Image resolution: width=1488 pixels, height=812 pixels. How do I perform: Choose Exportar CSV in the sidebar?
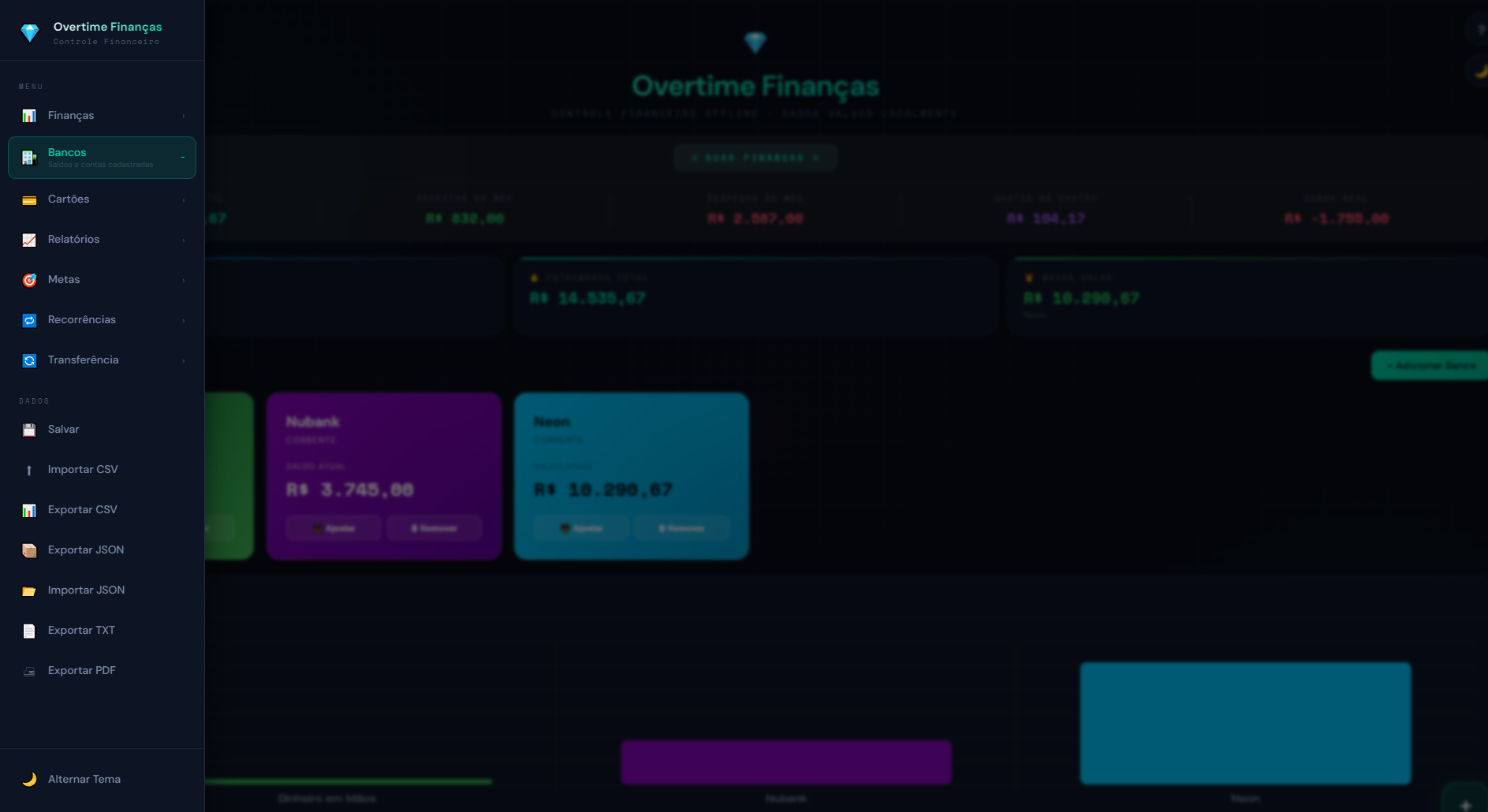[x=102, y=510]
